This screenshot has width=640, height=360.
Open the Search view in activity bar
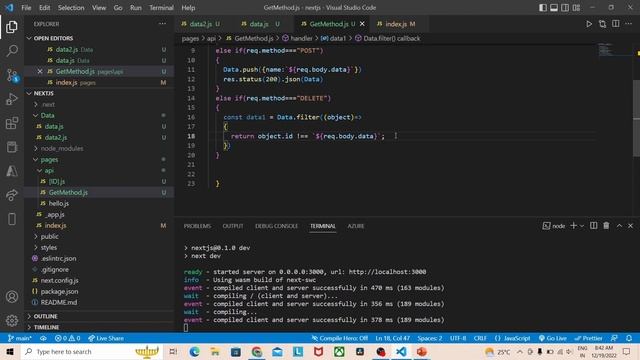12,51
